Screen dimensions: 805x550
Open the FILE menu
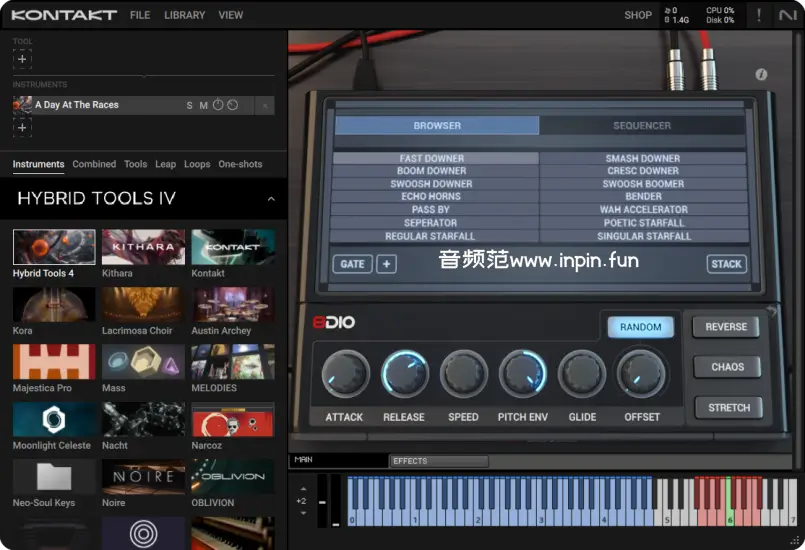(140, 15)
